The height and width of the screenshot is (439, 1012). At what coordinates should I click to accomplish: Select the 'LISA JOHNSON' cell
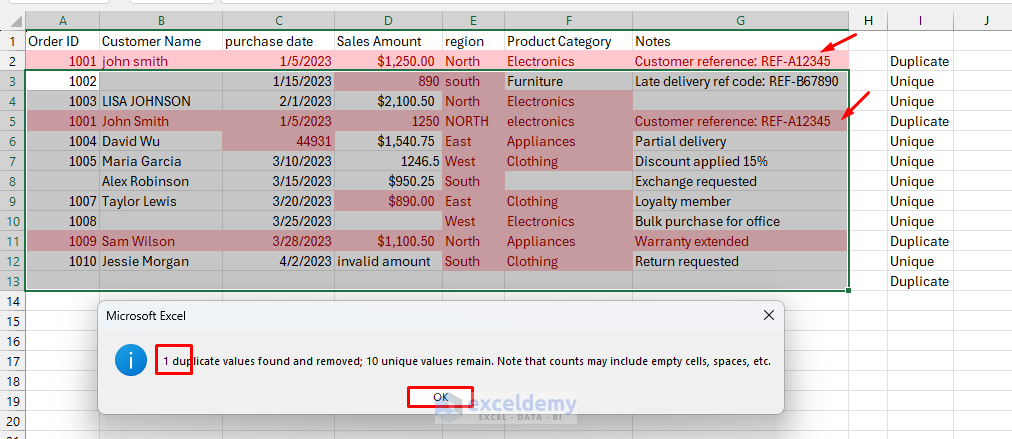[161, 101]
